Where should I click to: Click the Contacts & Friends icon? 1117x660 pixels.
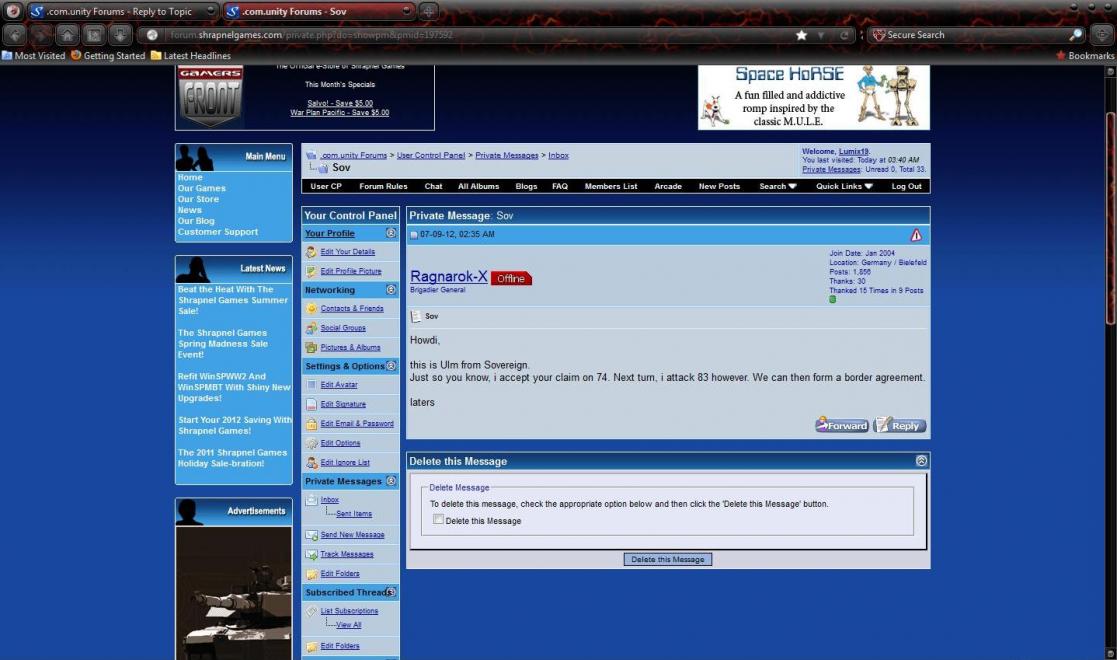pyautogui.click(x=312, y=309)
